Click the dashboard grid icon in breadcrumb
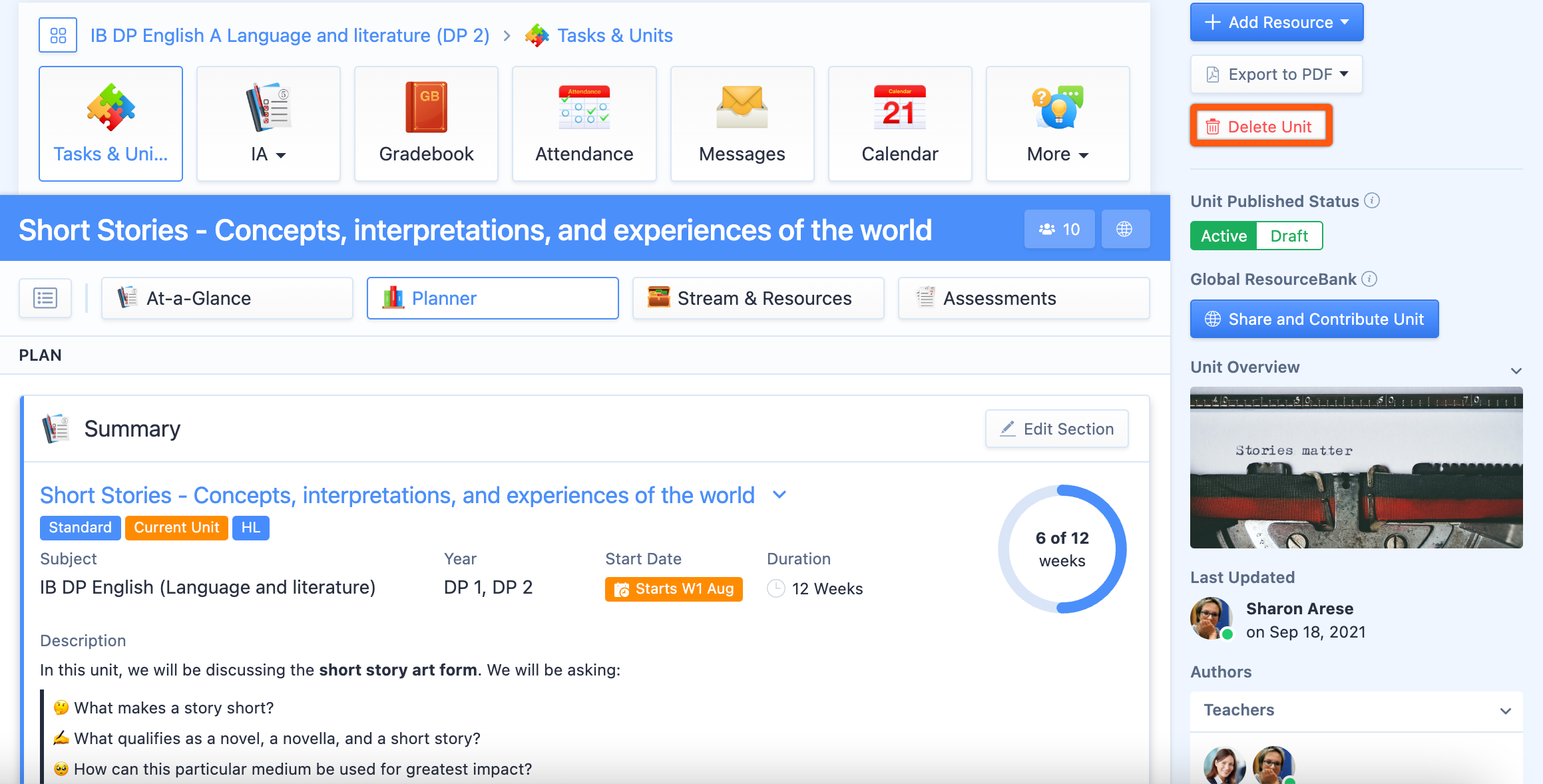Screen dimensions: 1543x784 click(58, 35)
